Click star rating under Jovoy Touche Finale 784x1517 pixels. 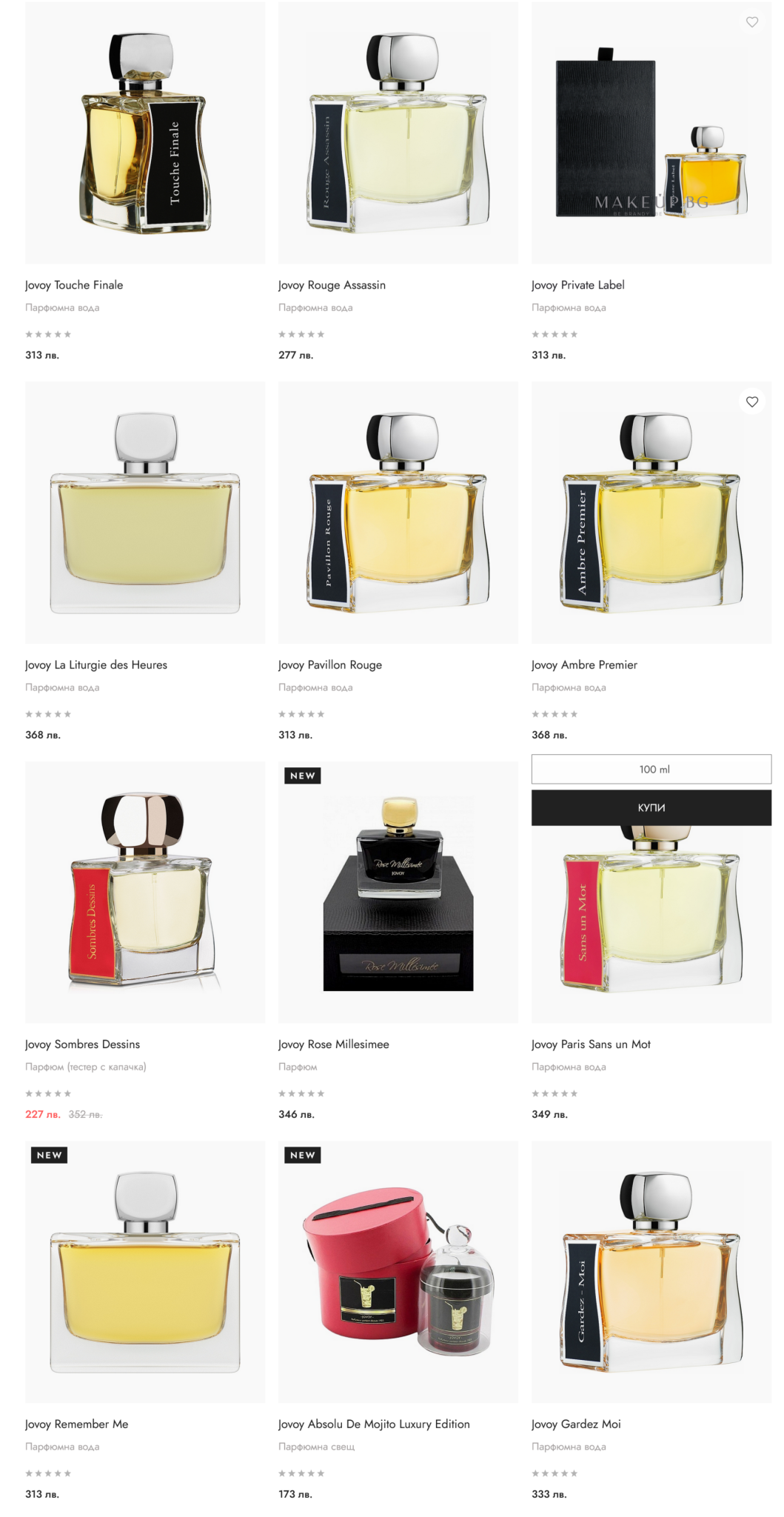tap(48, 334)
